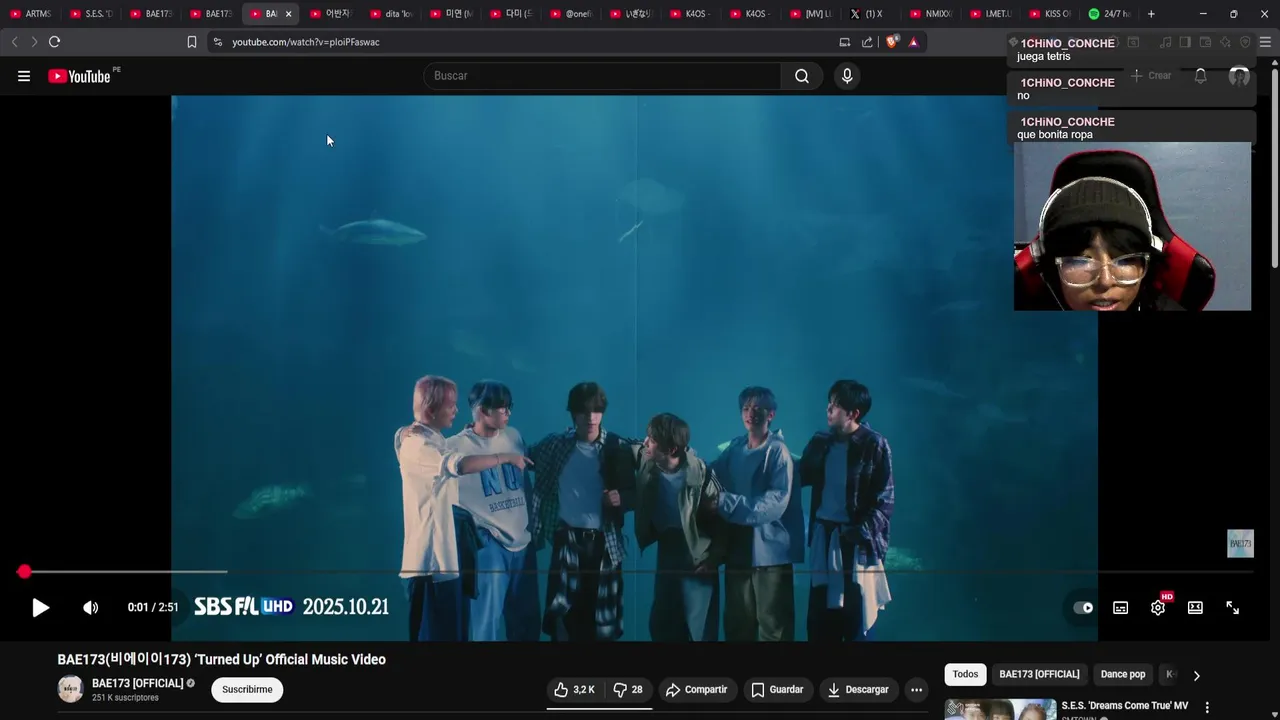This screenshot has height=720, width=1280.
Task: Like the video with 3,2 K likes
Action: click(575, 690)
